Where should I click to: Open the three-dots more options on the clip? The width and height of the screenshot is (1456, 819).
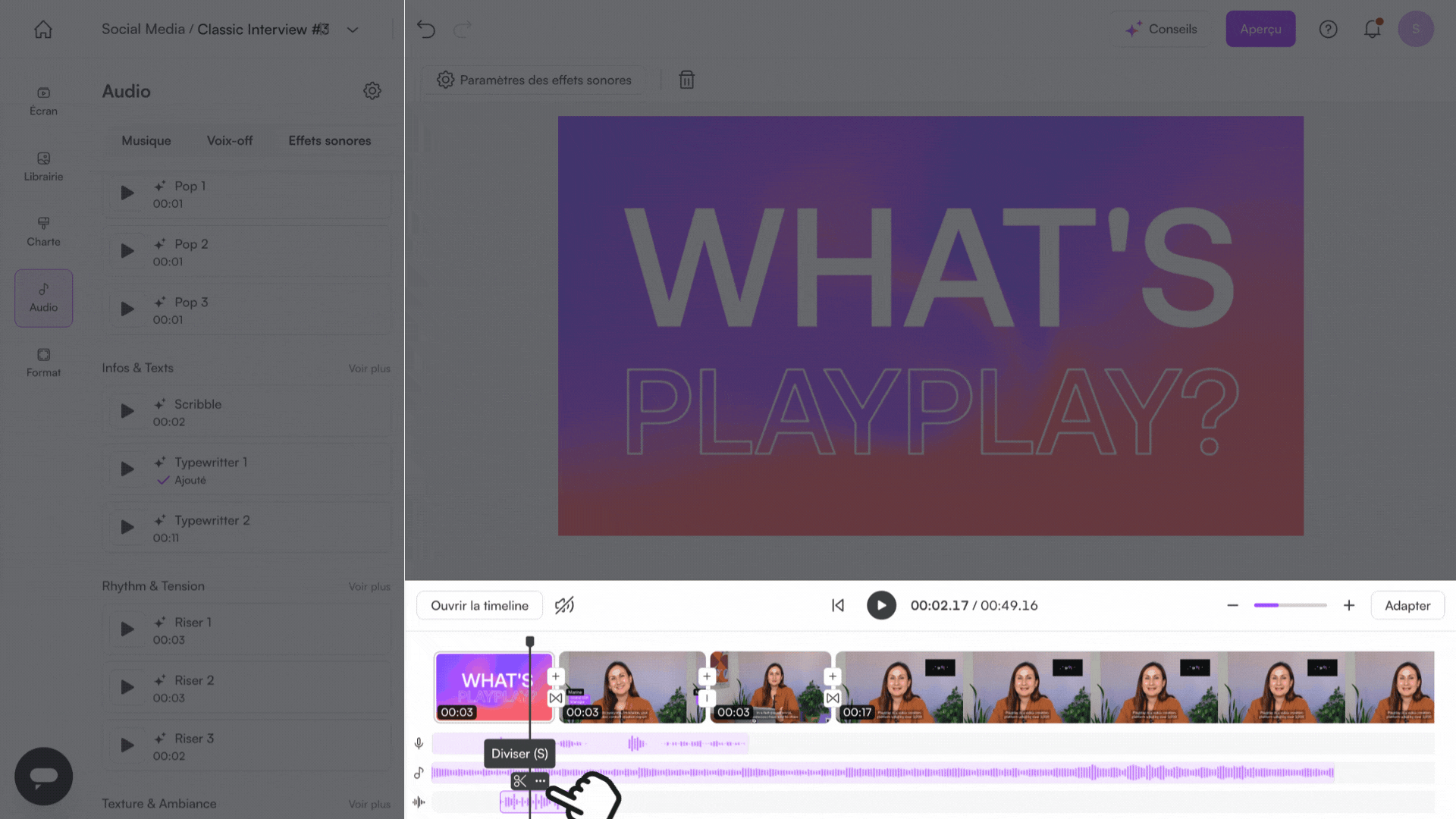(540, 780)
